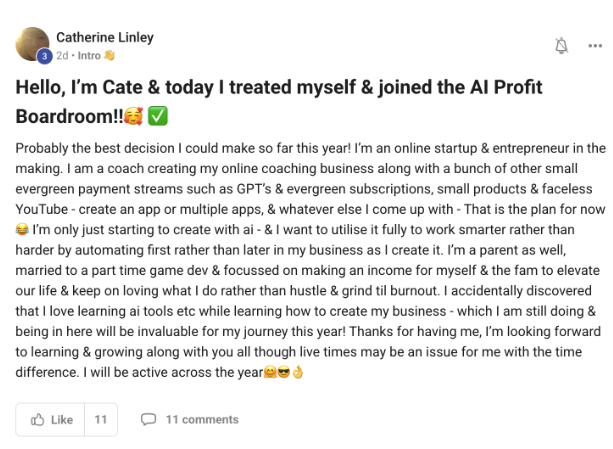The width and height of the screenshot is (613, 449).
Task: Click the like count number 11
Action: 100,419
